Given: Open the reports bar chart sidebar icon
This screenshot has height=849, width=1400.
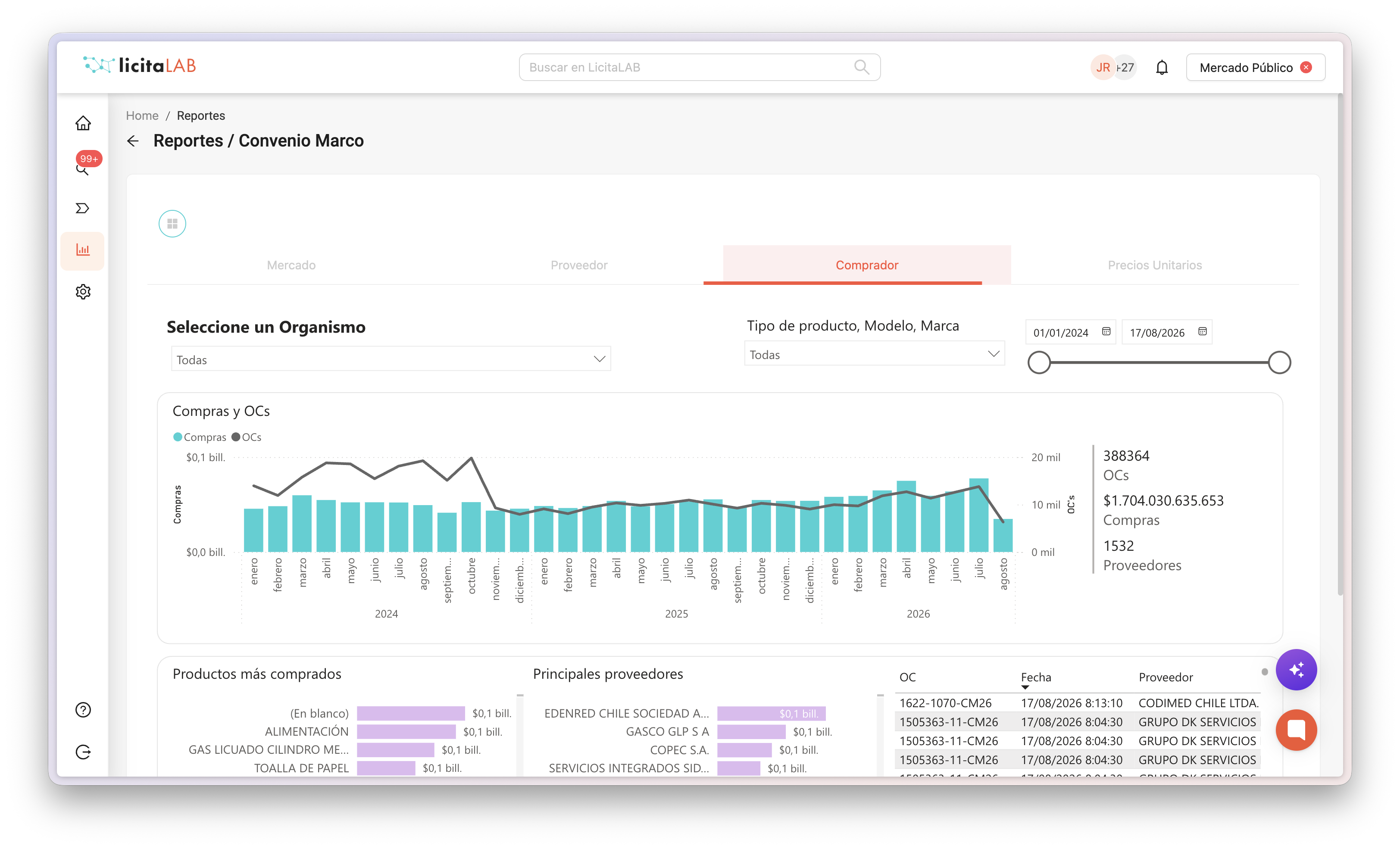Looking at the screenshot, I should click(x=83, y=250).
